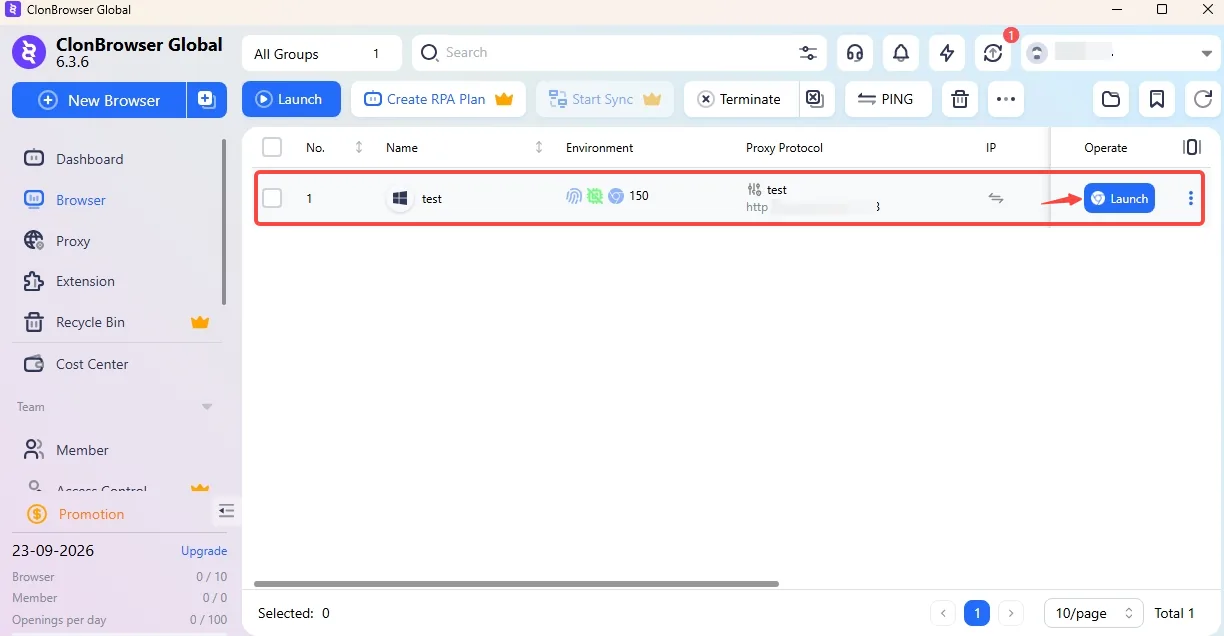Click the Proxy Protocol column header
1224x636 pixels.
click(784, 147)
